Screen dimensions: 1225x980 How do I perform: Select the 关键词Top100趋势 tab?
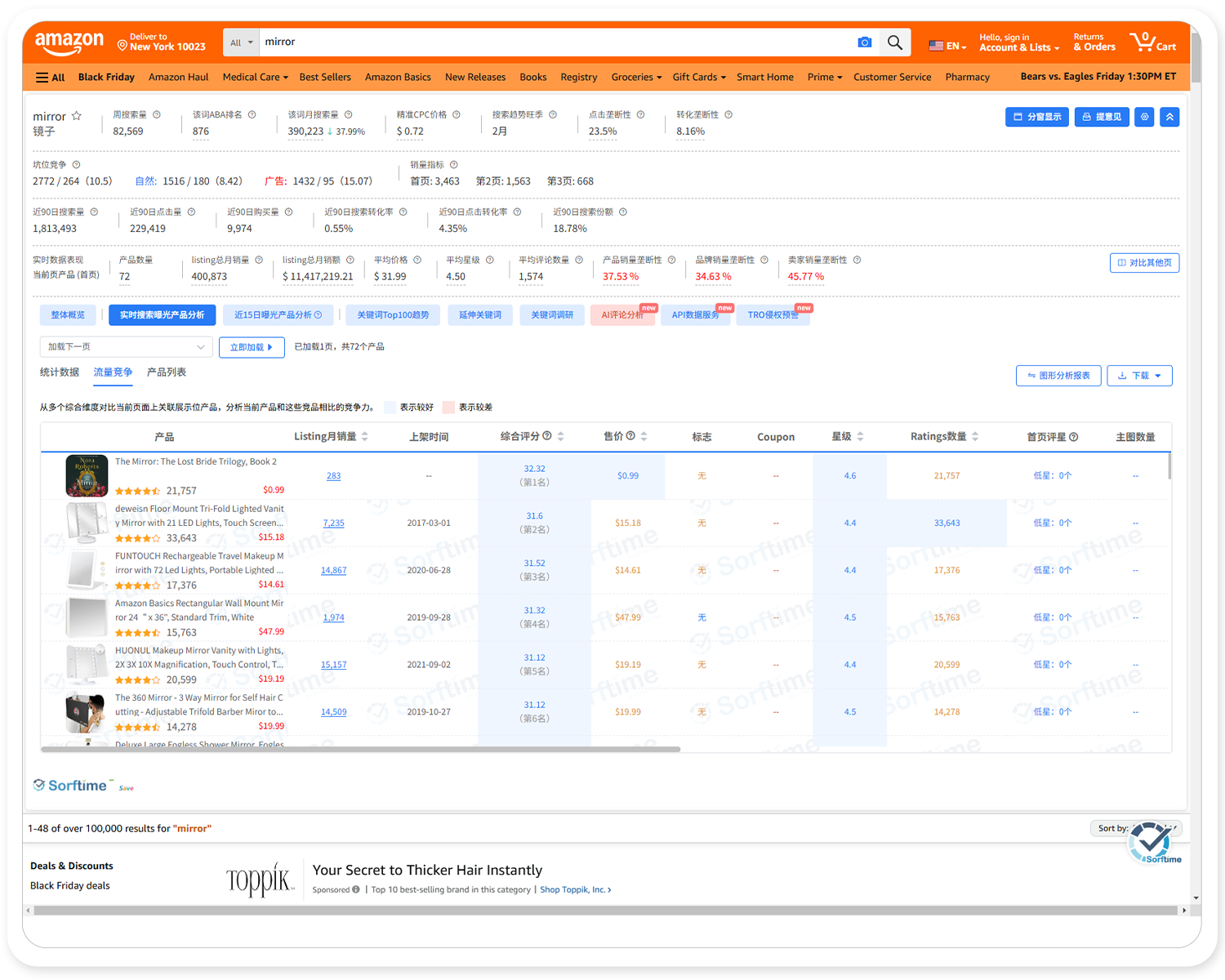(393, 315)
